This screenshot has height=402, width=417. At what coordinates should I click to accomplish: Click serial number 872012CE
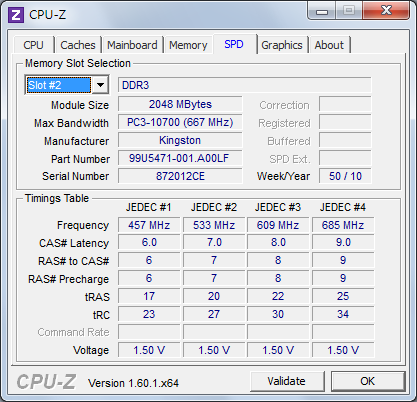pos(180,176)
